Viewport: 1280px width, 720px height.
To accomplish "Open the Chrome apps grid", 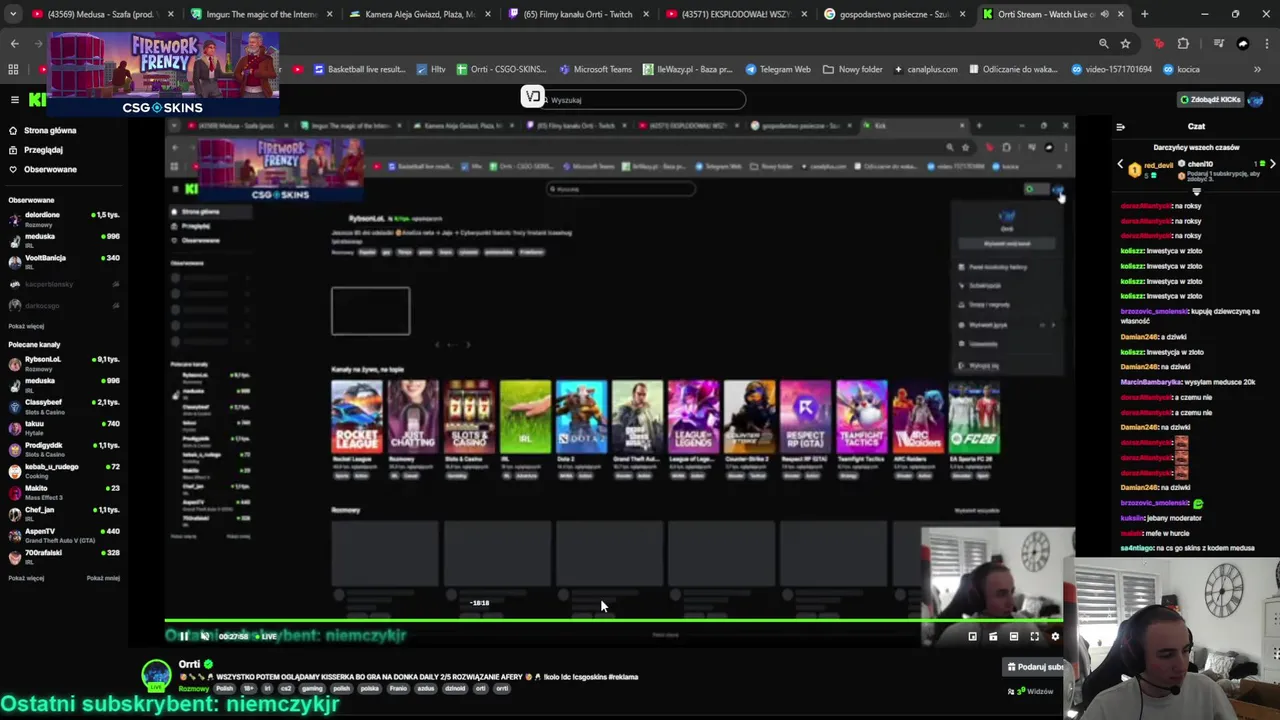I will pyautogui.click(x=13, y=69).
